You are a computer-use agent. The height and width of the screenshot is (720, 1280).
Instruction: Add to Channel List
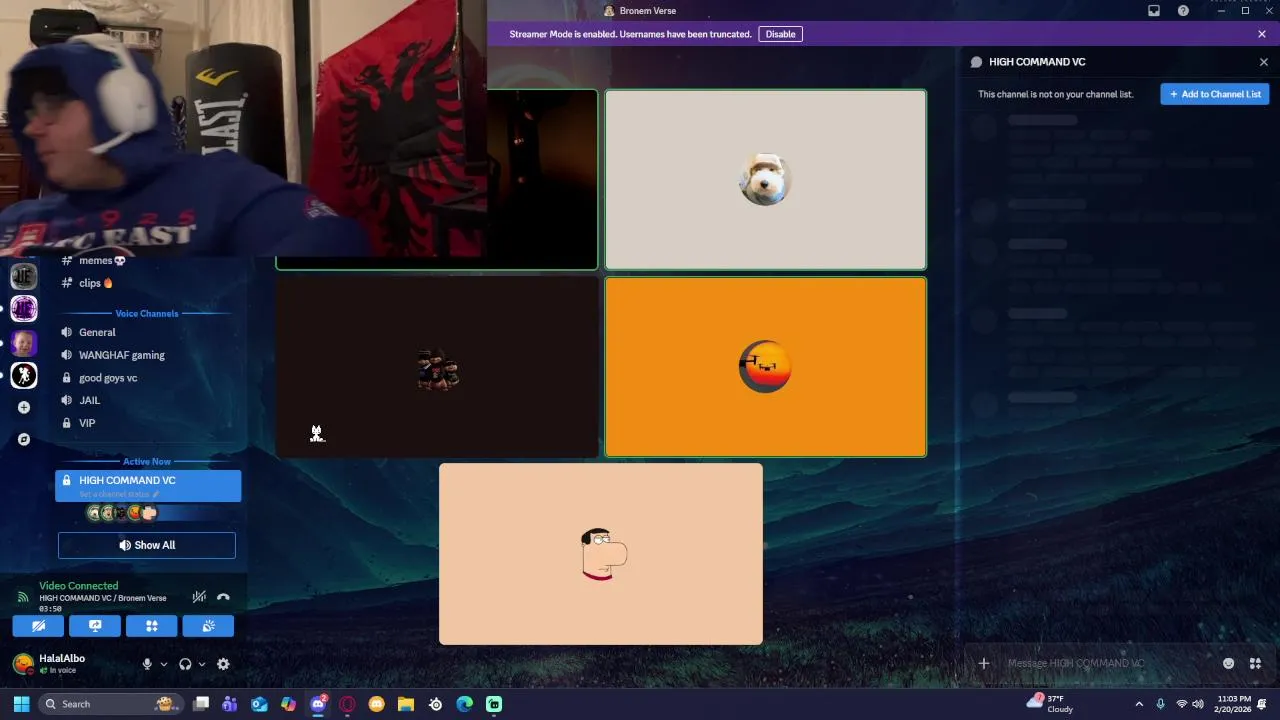tap(1215, 94)
